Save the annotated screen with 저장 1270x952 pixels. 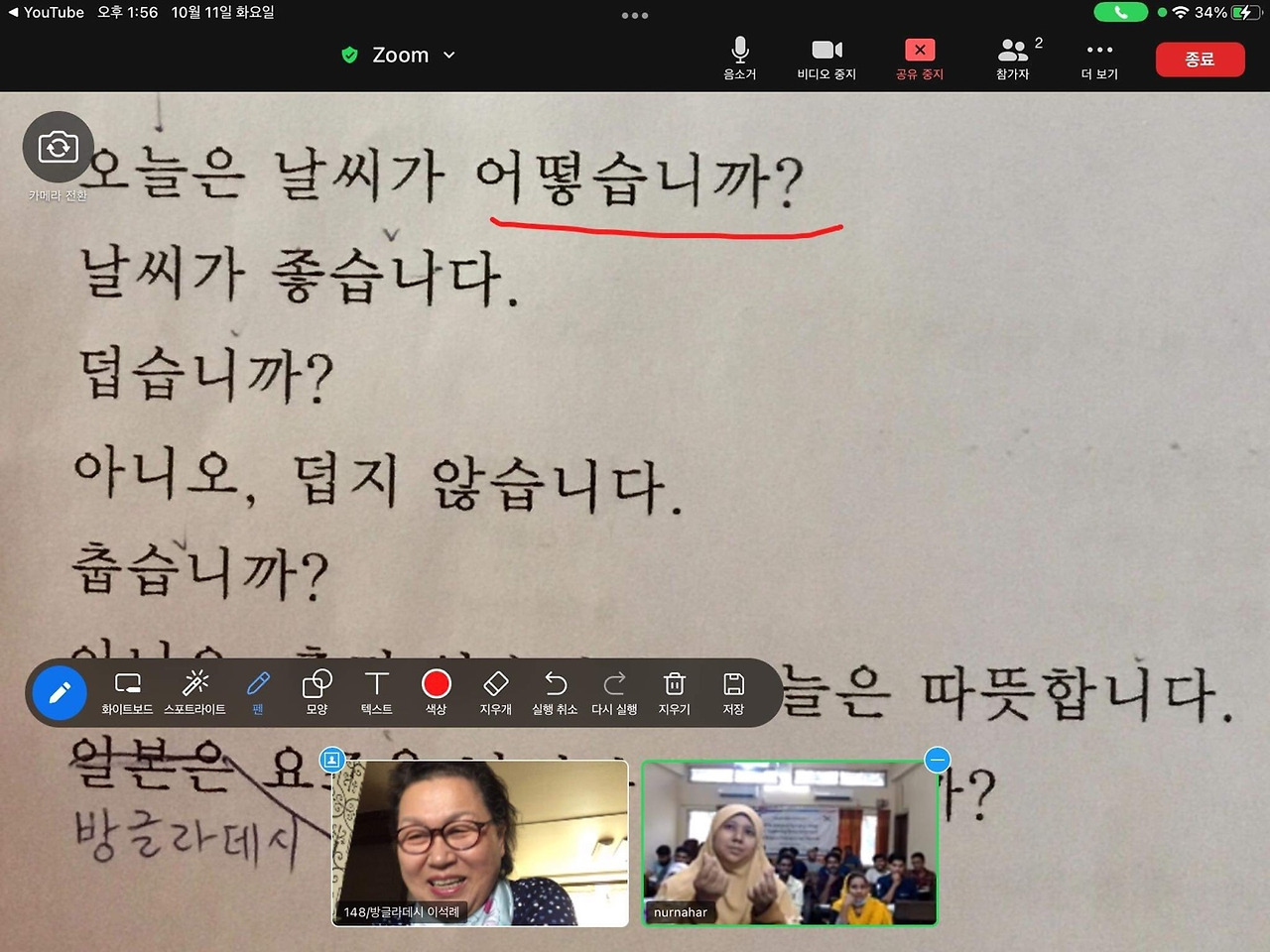click(x=733, y=691)
